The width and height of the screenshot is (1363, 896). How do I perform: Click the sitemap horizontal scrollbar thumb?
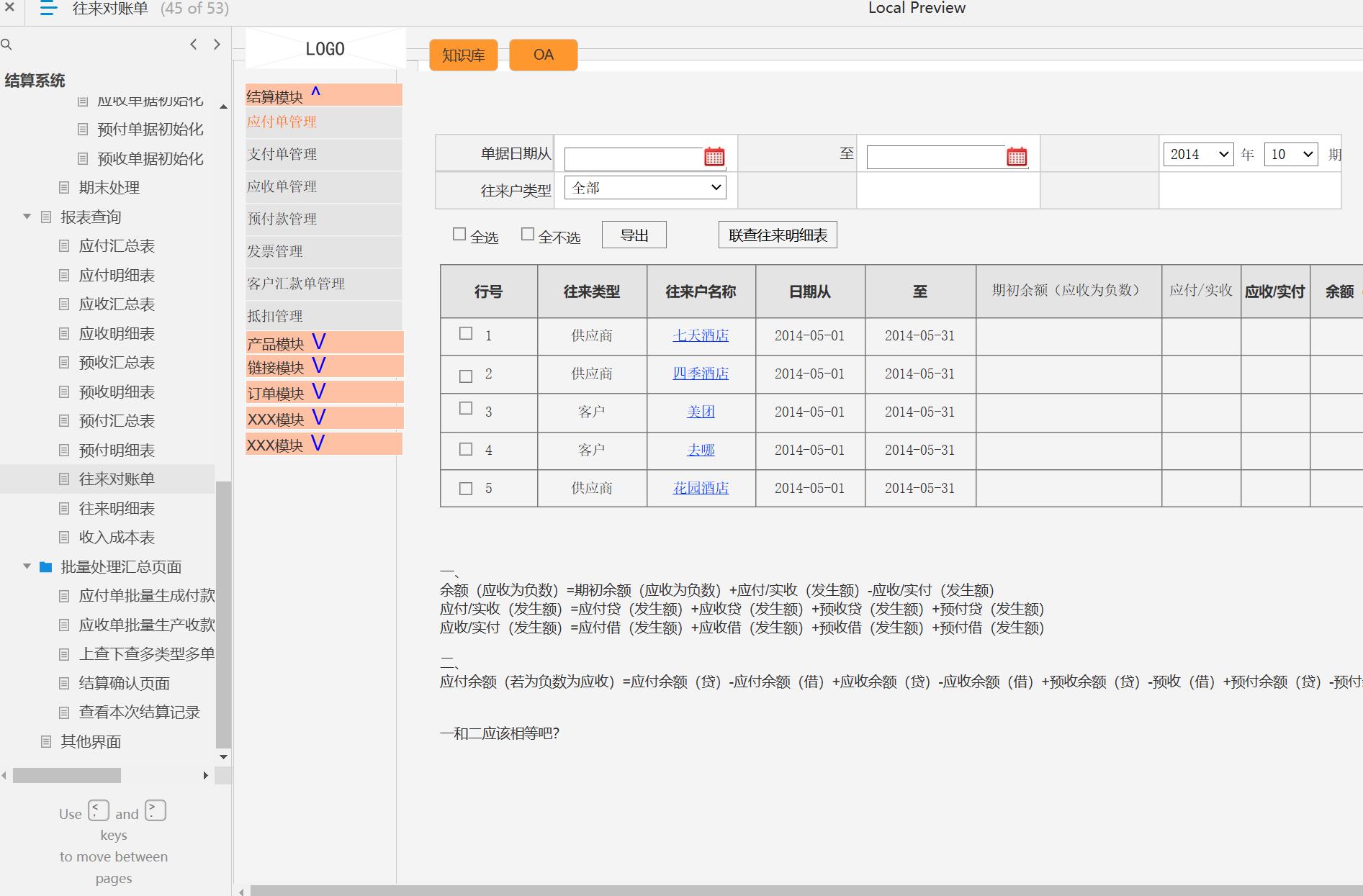[x=67, y=775]
